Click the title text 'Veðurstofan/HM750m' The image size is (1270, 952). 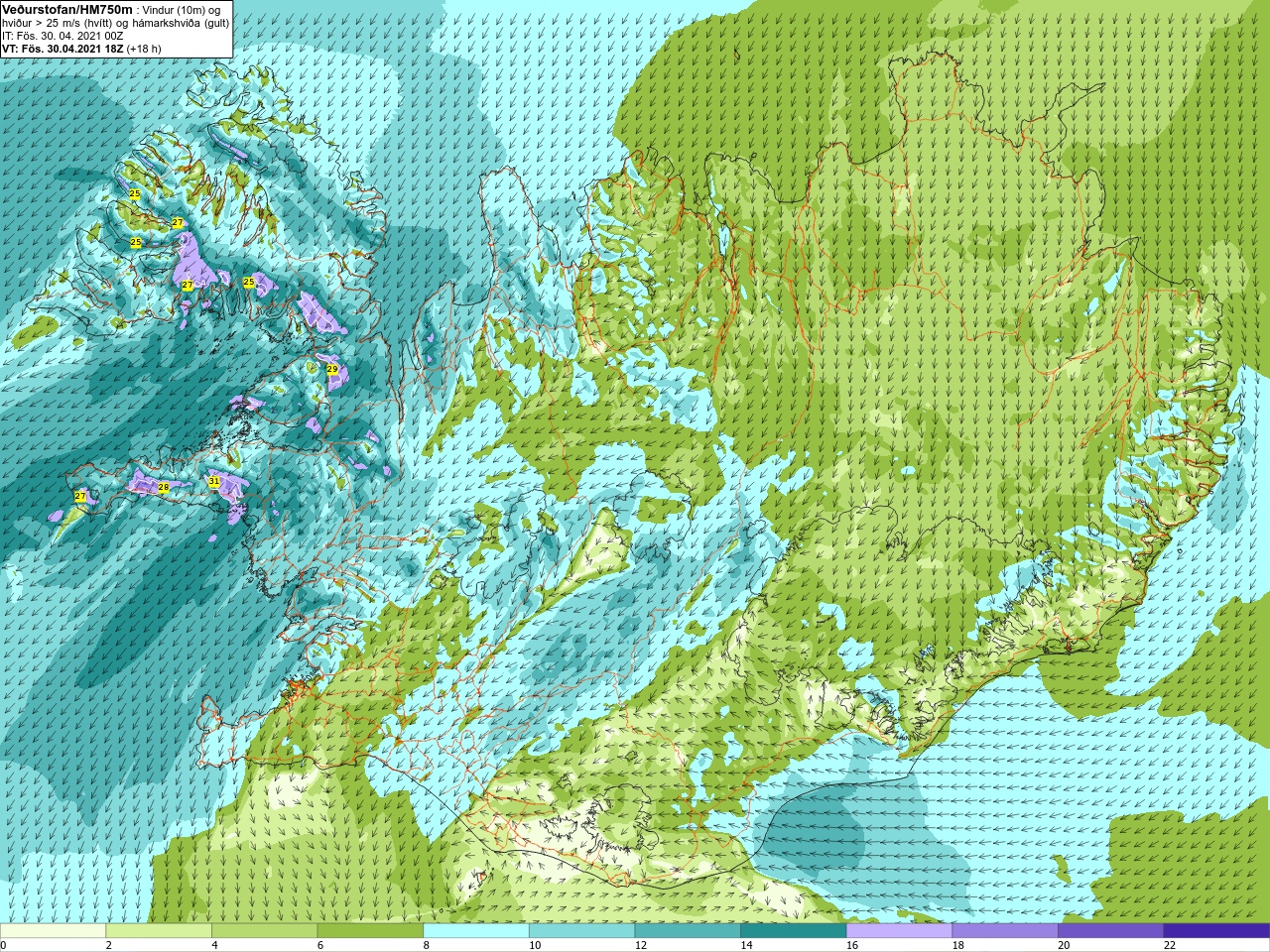(67, 9)
